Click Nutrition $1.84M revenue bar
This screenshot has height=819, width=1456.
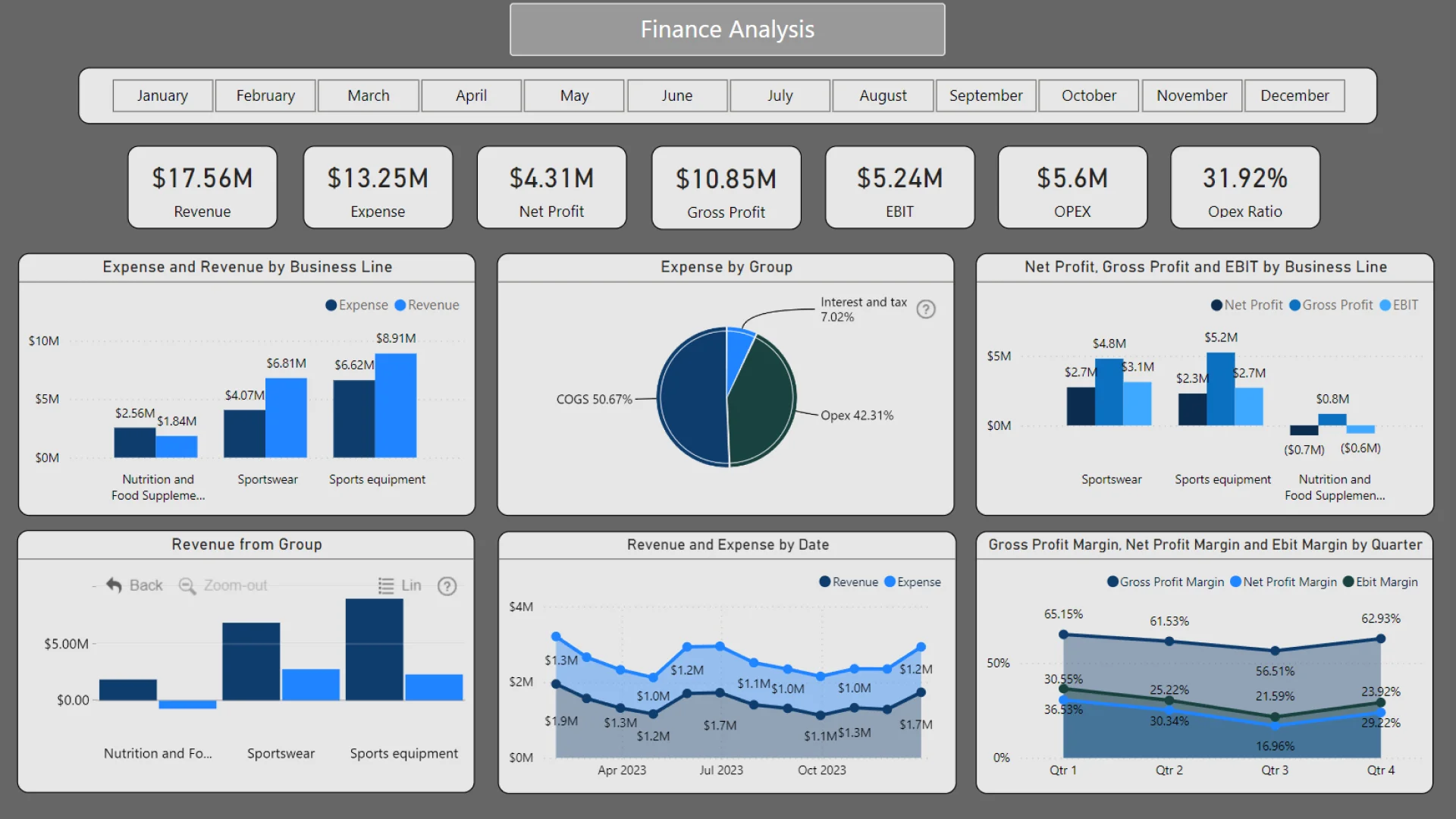point(177,447)
